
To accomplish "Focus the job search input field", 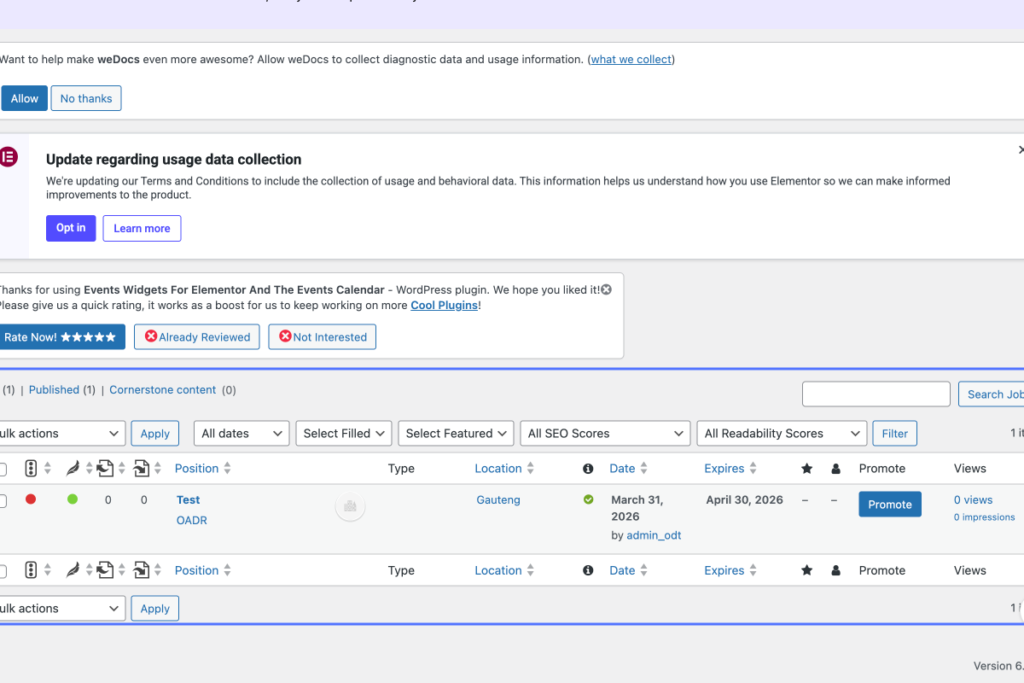I will [876, 394].
